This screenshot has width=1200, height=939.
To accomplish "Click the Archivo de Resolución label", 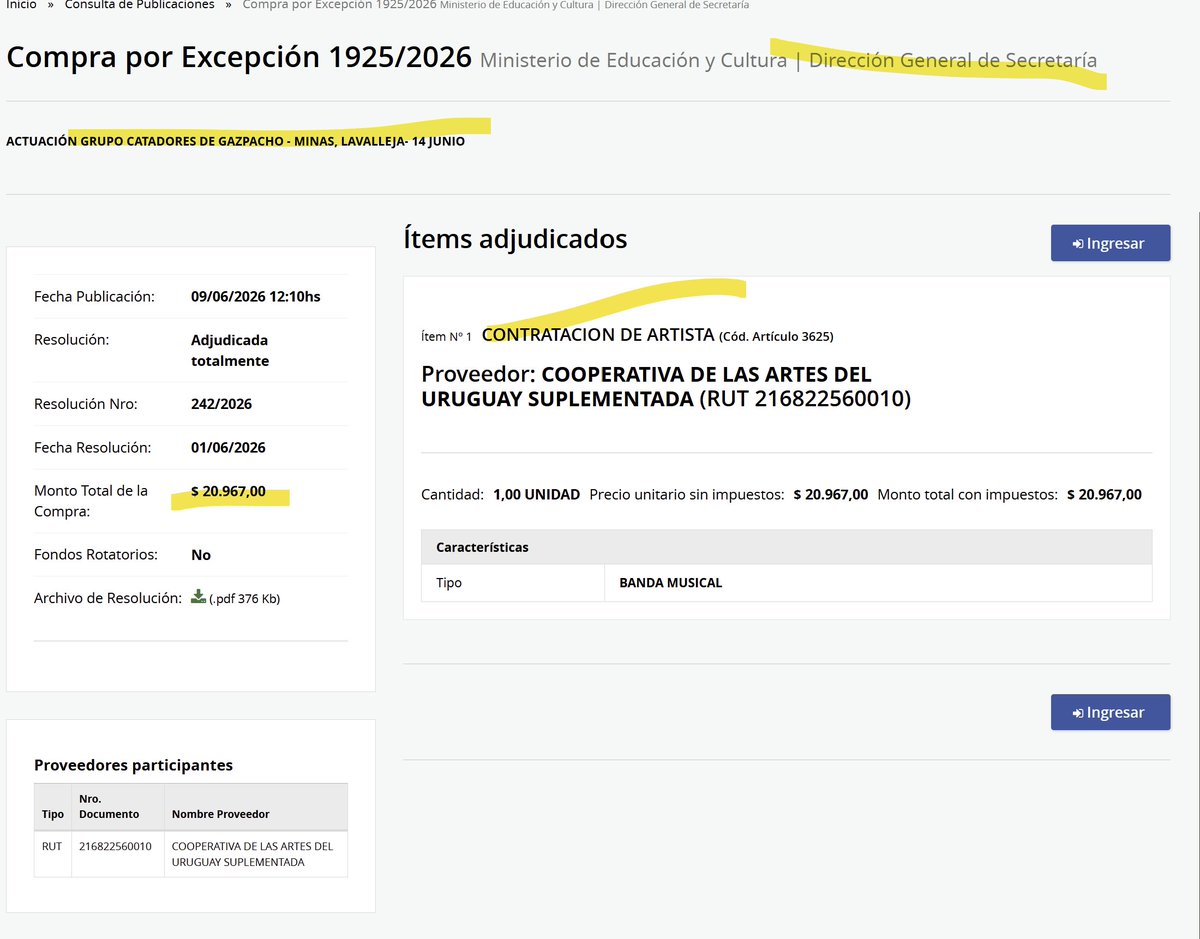I will click(x=108, y=598).
